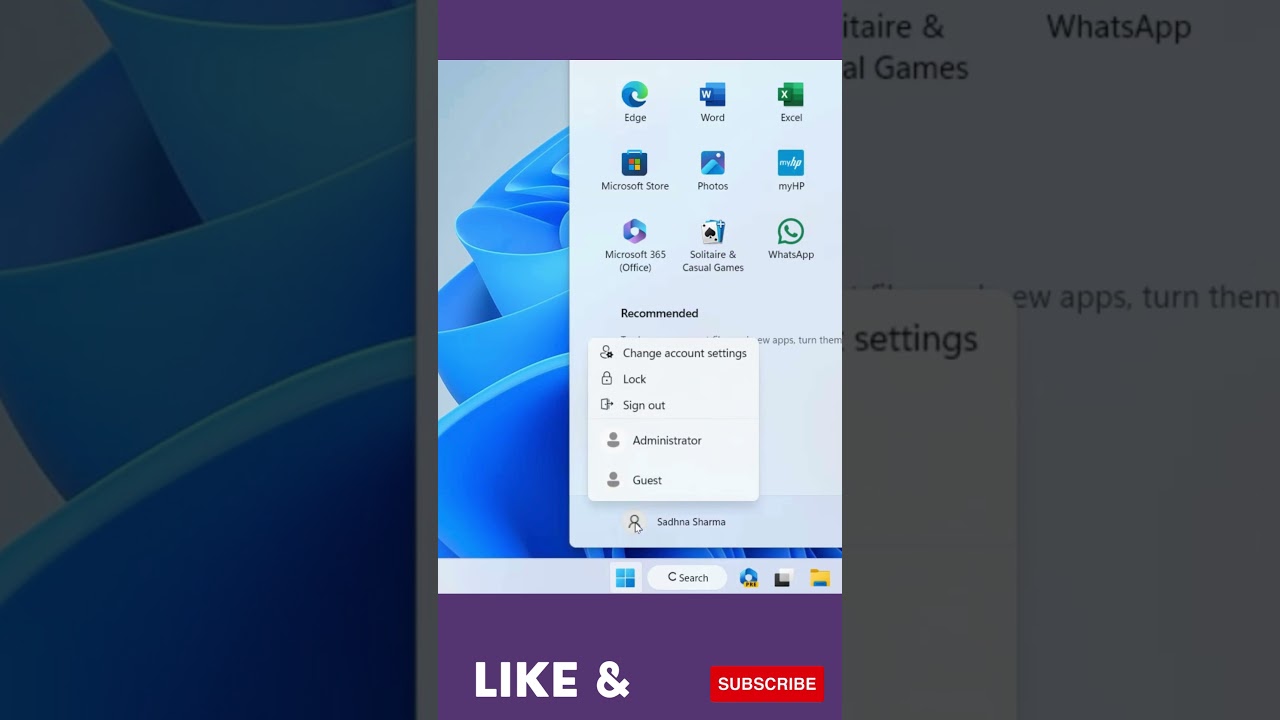
Task: Select Change account settings
Action: pyautogui.click(x=673, y=353)
